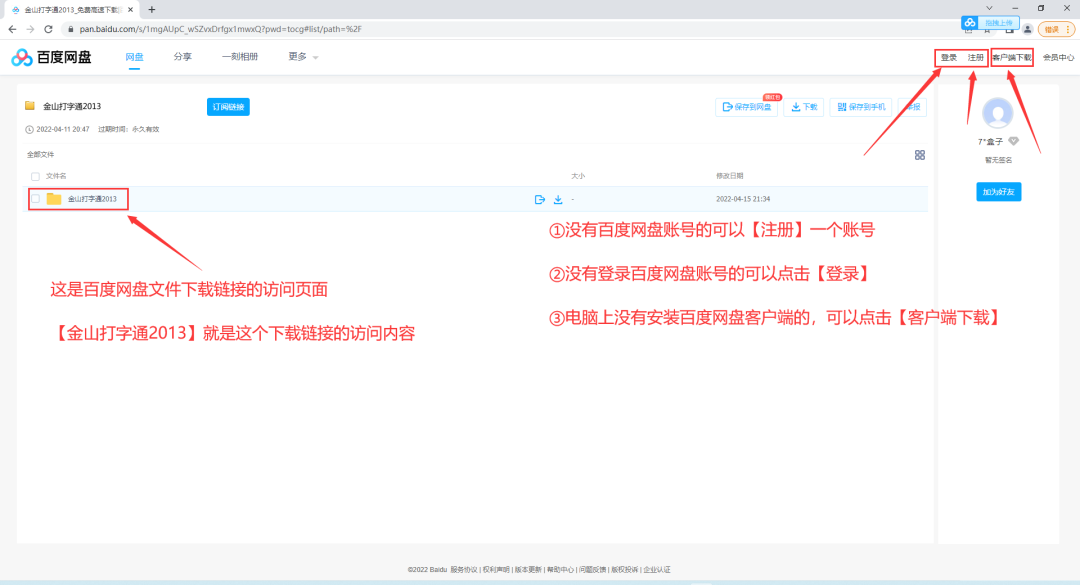Switch file list to grid view

click(x=919, y=155)
